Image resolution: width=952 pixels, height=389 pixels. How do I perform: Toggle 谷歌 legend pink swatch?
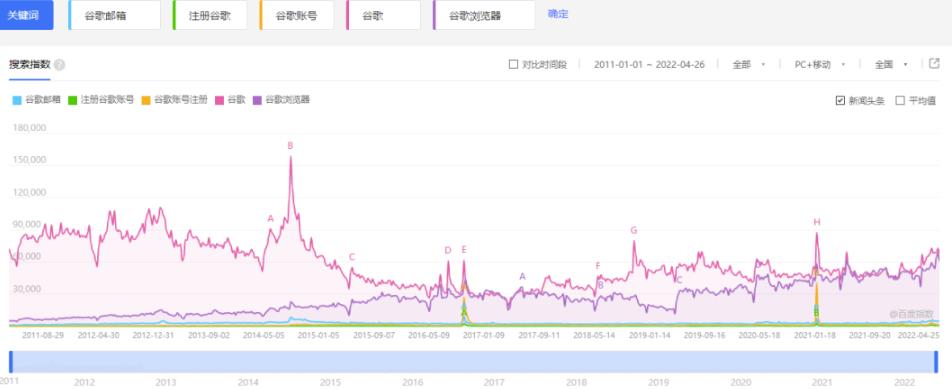coord(219,100)
